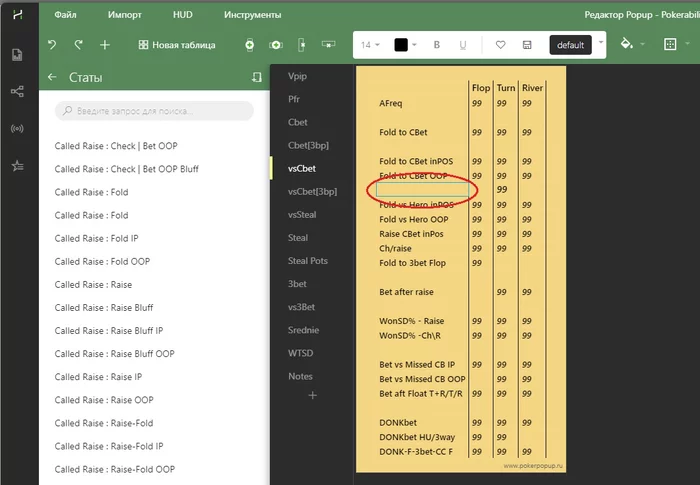The height and width of the screenshot is (485, 700).
Task: Click the Hand2Note logo icon
Action: click(17, 15)
